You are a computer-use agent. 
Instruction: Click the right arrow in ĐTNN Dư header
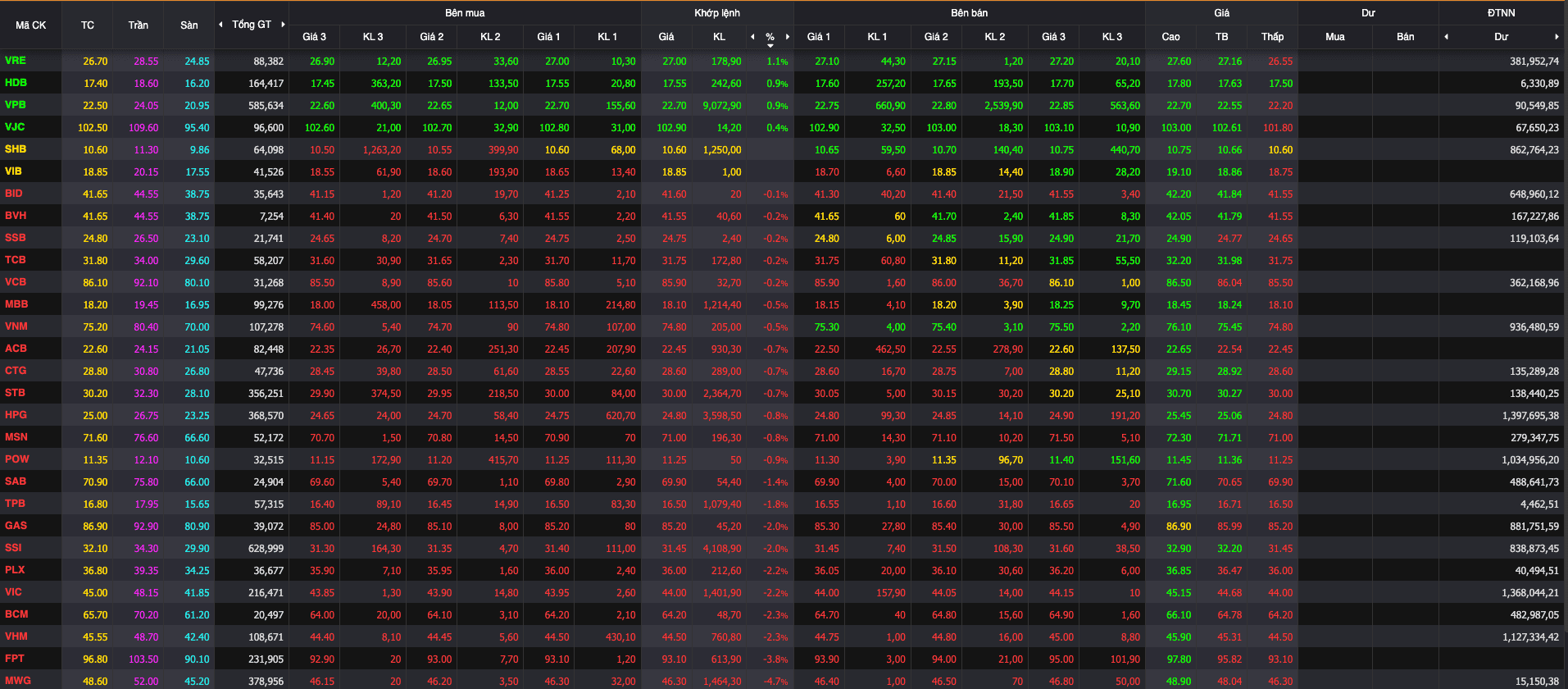click(x=1557, y=37)
